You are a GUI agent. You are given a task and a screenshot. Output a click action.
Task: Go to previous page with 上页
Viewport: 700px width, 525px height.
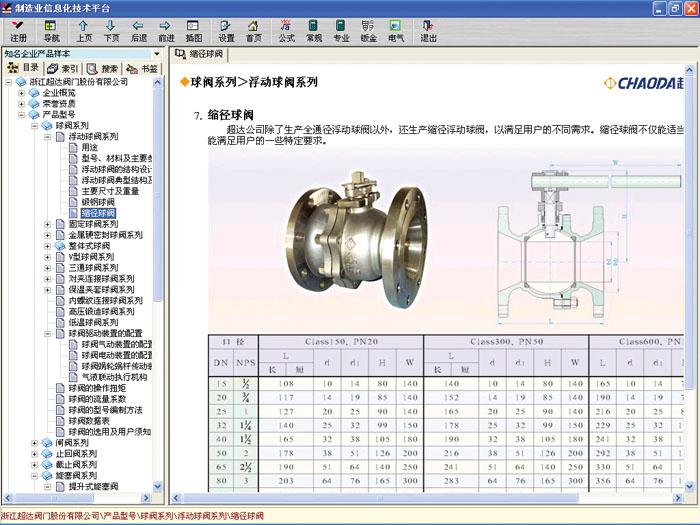point(84,30)
